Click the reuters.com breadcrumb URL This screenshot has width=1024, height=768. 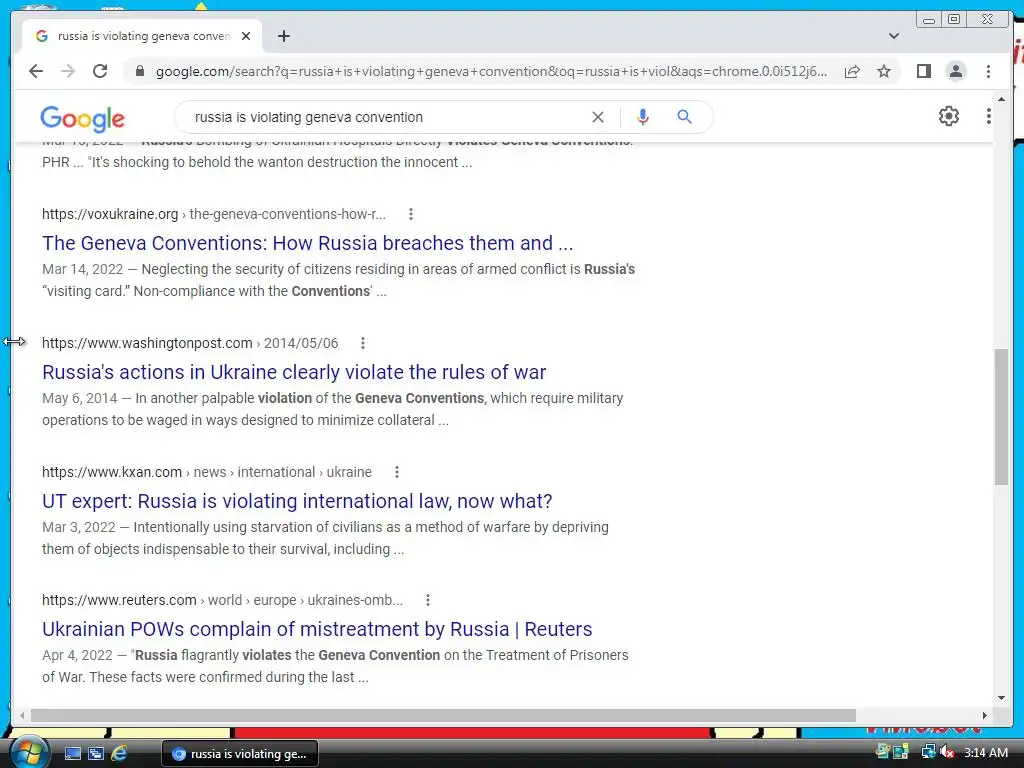pos(222,600)
